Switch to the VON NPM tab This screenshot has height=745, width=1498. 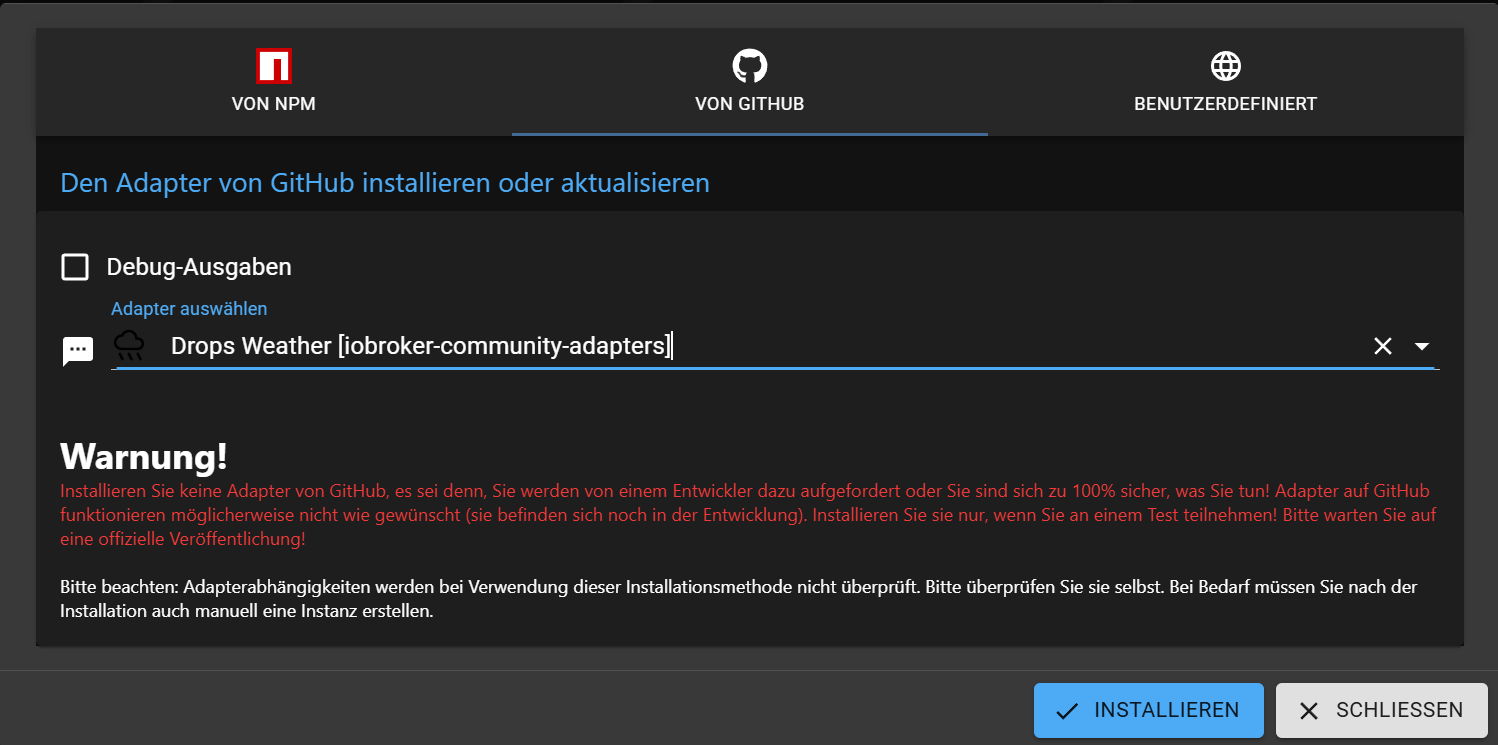point(273,82)
